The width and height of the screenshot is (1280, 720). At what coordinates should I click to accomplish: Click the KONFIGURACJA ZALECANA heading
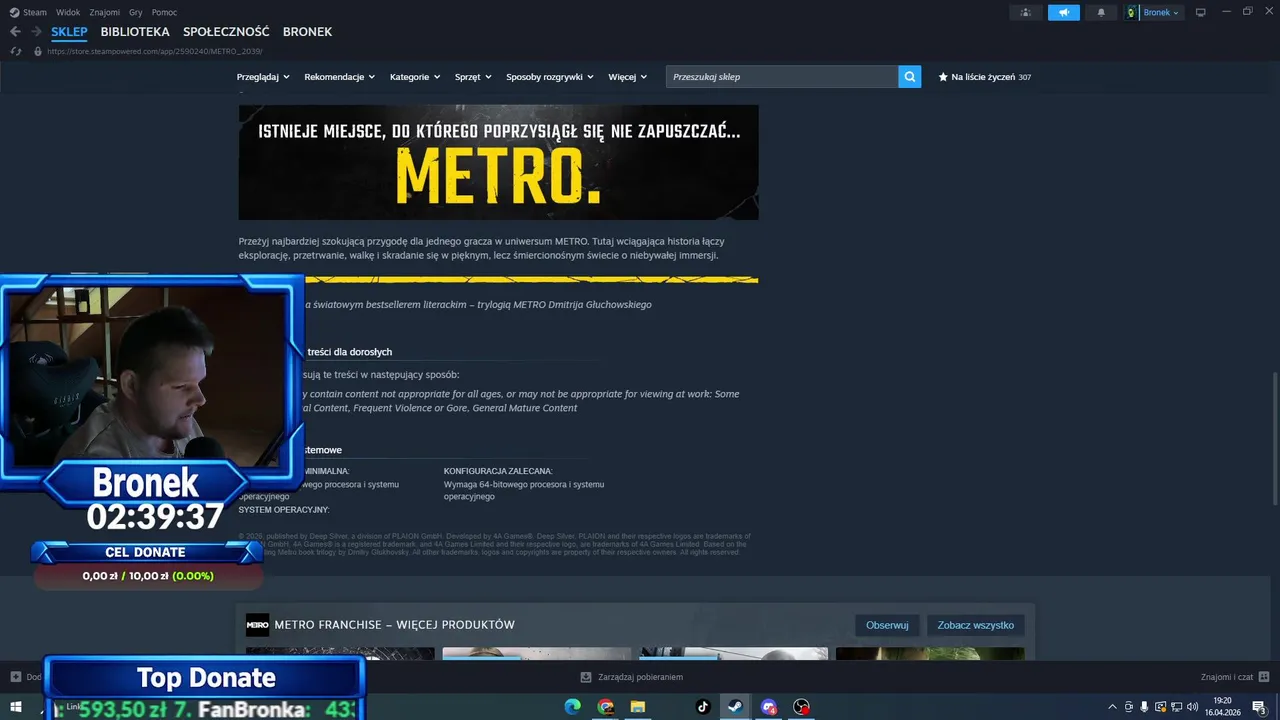point(498,471)
